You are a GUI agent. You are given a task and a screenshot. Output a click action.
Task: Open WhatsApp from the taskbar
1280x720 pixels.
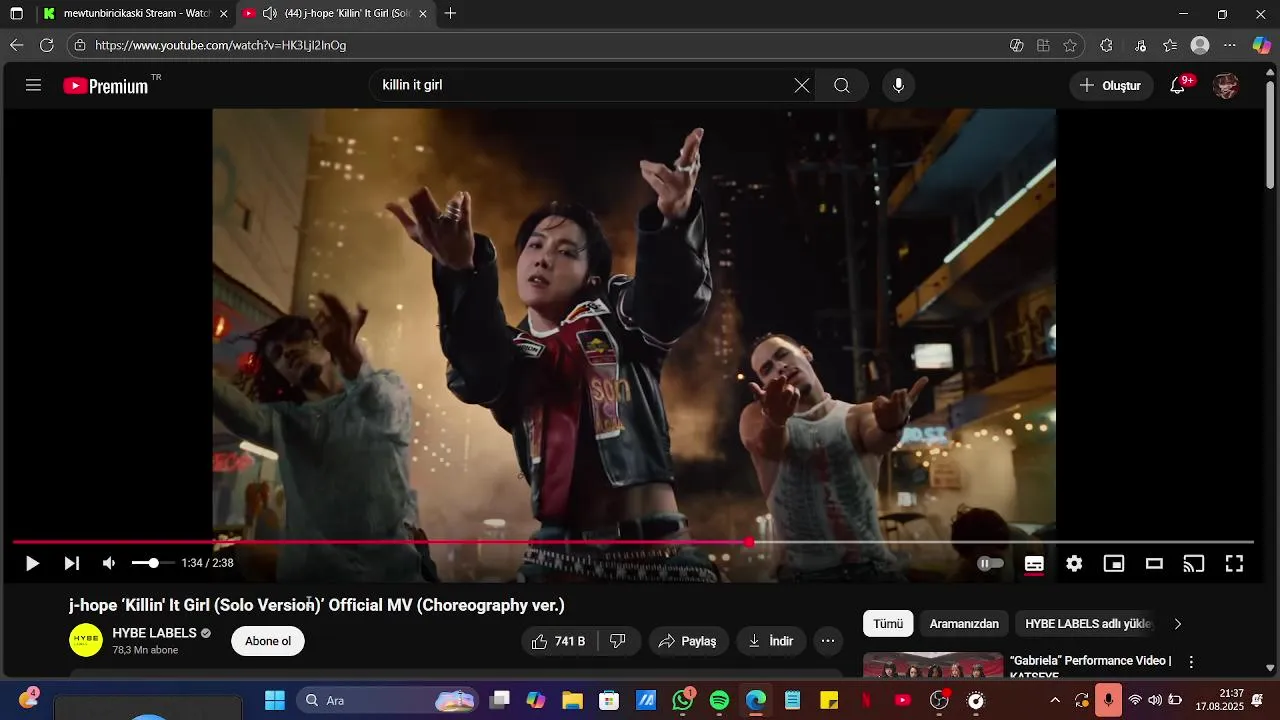[x=683, y=700]
